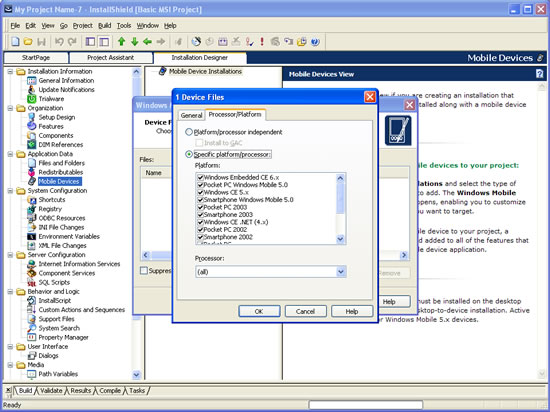Open the Project menu
This screenshot has width=550, height=412.
coord(82,26)
